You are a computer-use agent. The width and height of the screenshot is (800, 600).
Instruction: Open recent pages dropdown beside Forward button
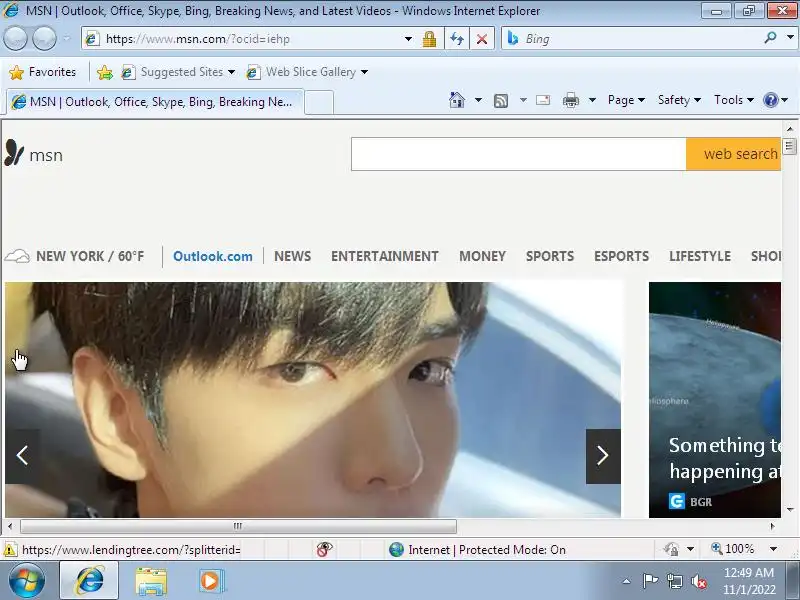67,39
